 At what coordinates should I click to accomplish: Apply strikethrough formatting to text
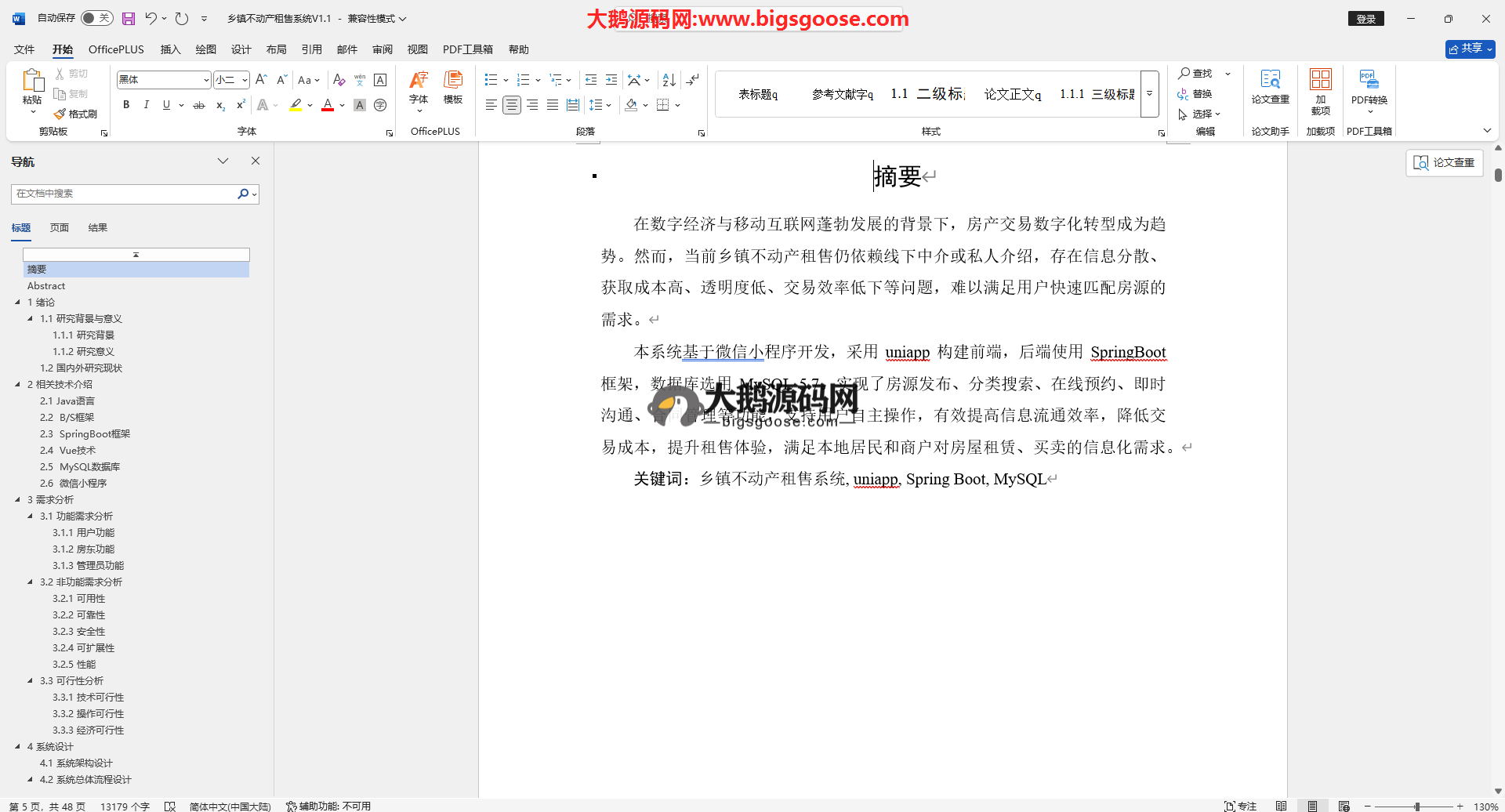(x=199, y=105)
